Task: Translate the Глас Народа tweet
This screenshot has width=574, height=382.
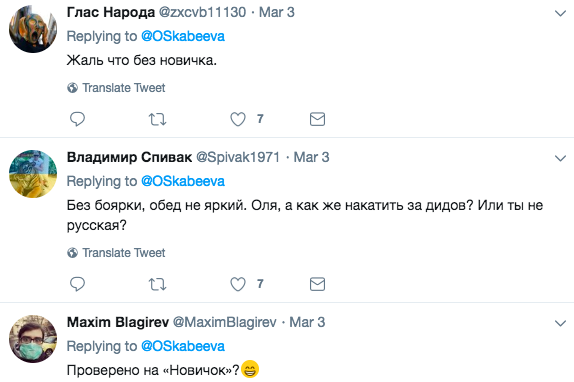Action: click(x=116, y=88)
